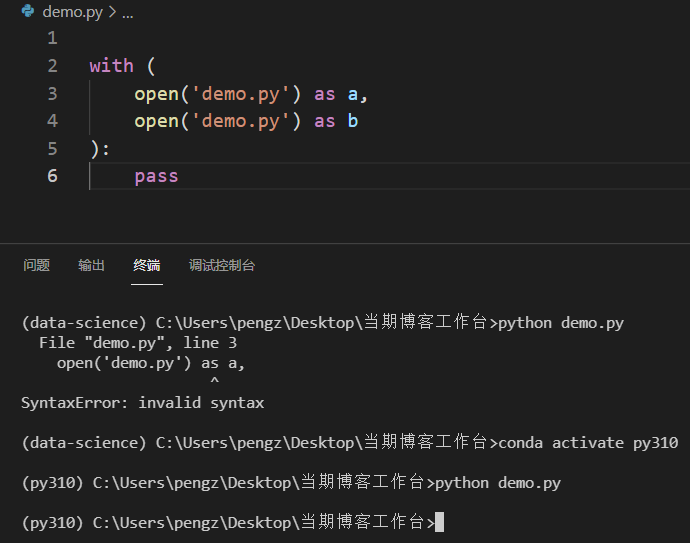The width and height of the screenshot is (690, 543).
Task: Click the 'as' keyword on line 4
Action: click(325, 121)
